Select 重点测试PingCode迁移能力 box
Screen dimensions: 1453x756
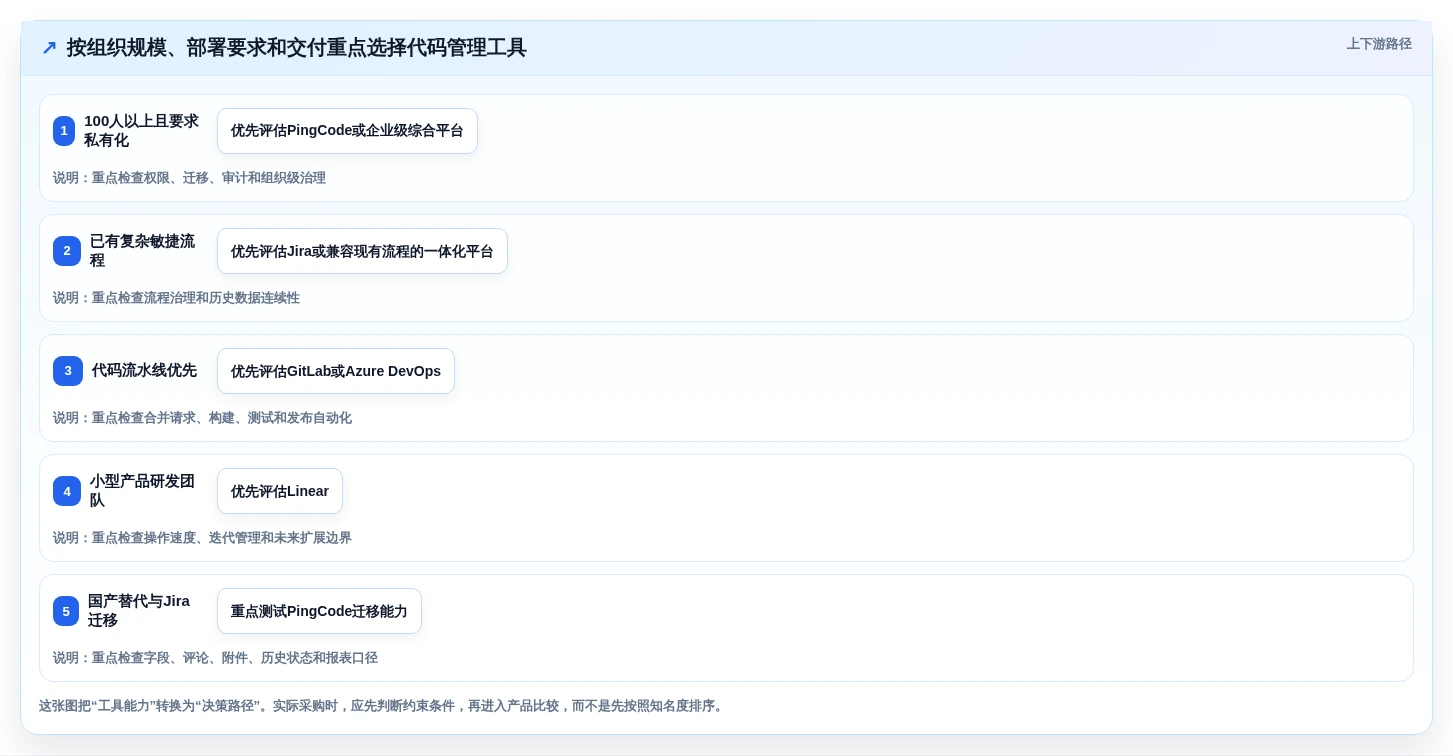pyautogui.click(x=319, y=611)
